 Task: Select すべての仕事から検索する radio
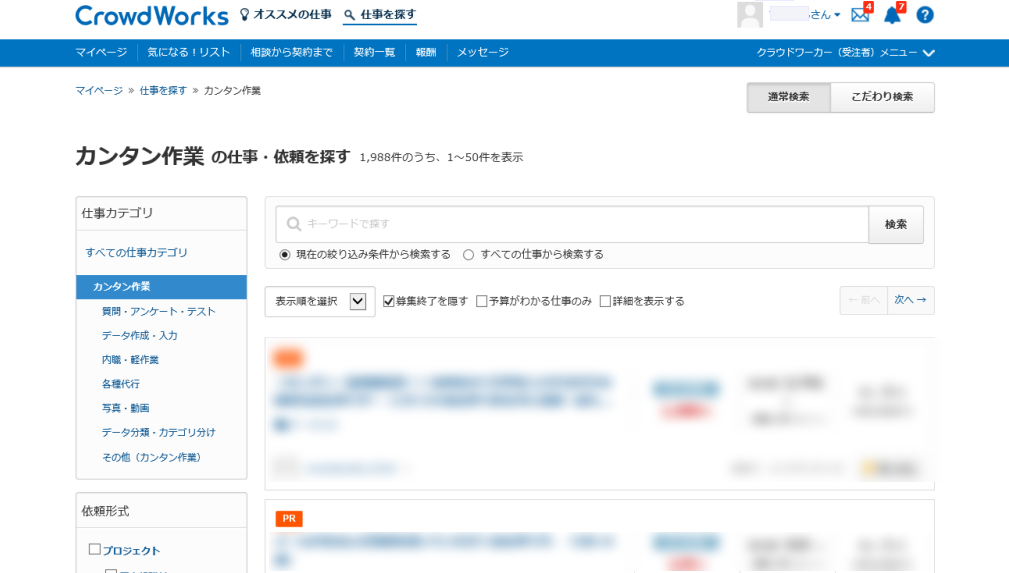point(468,255)
